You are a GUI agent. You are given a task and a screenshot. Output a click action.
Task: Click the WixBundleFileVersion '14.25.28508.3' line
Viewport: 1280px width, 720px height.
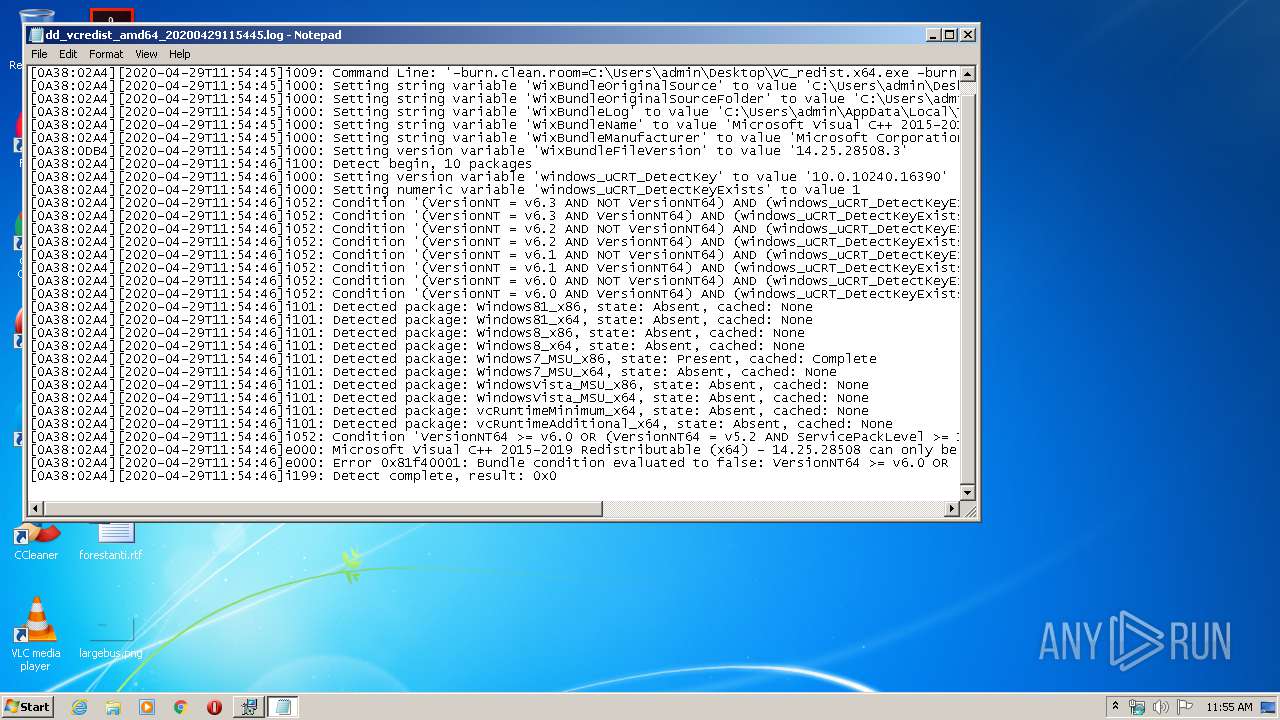[x=469, y=151]
